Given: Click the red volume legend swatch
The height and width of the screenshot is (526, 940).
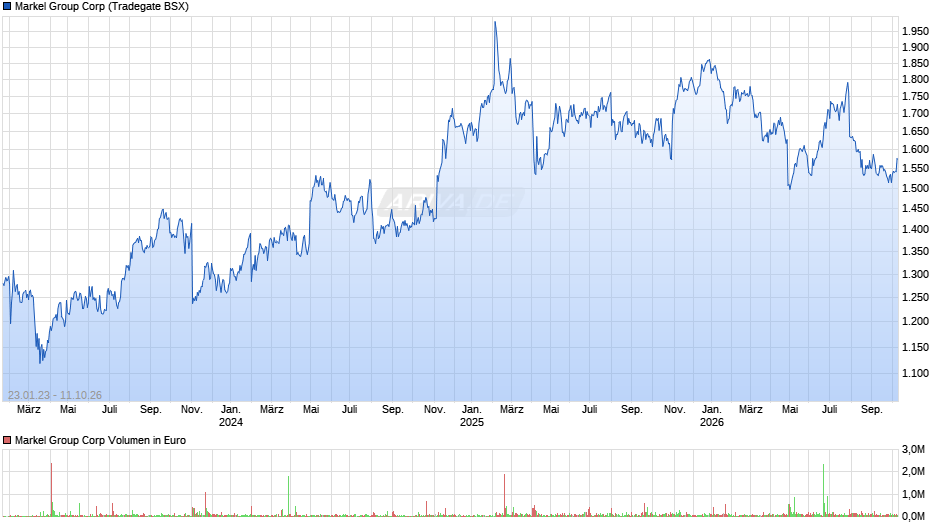Looking at the screenshot, I should [7, 440].
